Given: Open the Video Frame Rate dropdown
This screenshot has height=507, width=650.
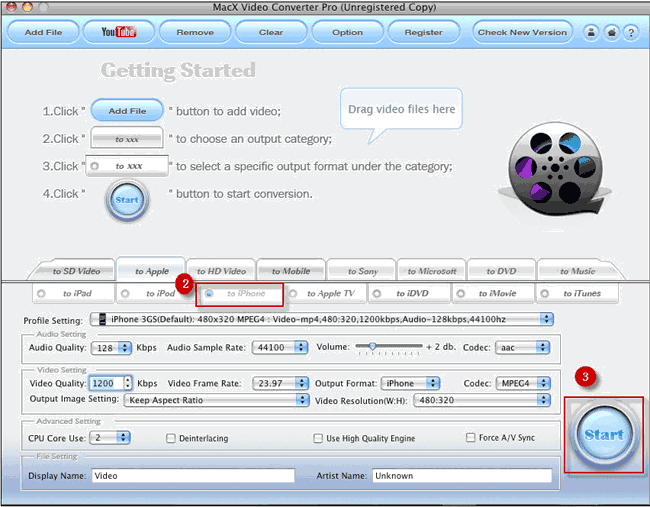Looking at the screenshot, I should [x=280, y=383].
